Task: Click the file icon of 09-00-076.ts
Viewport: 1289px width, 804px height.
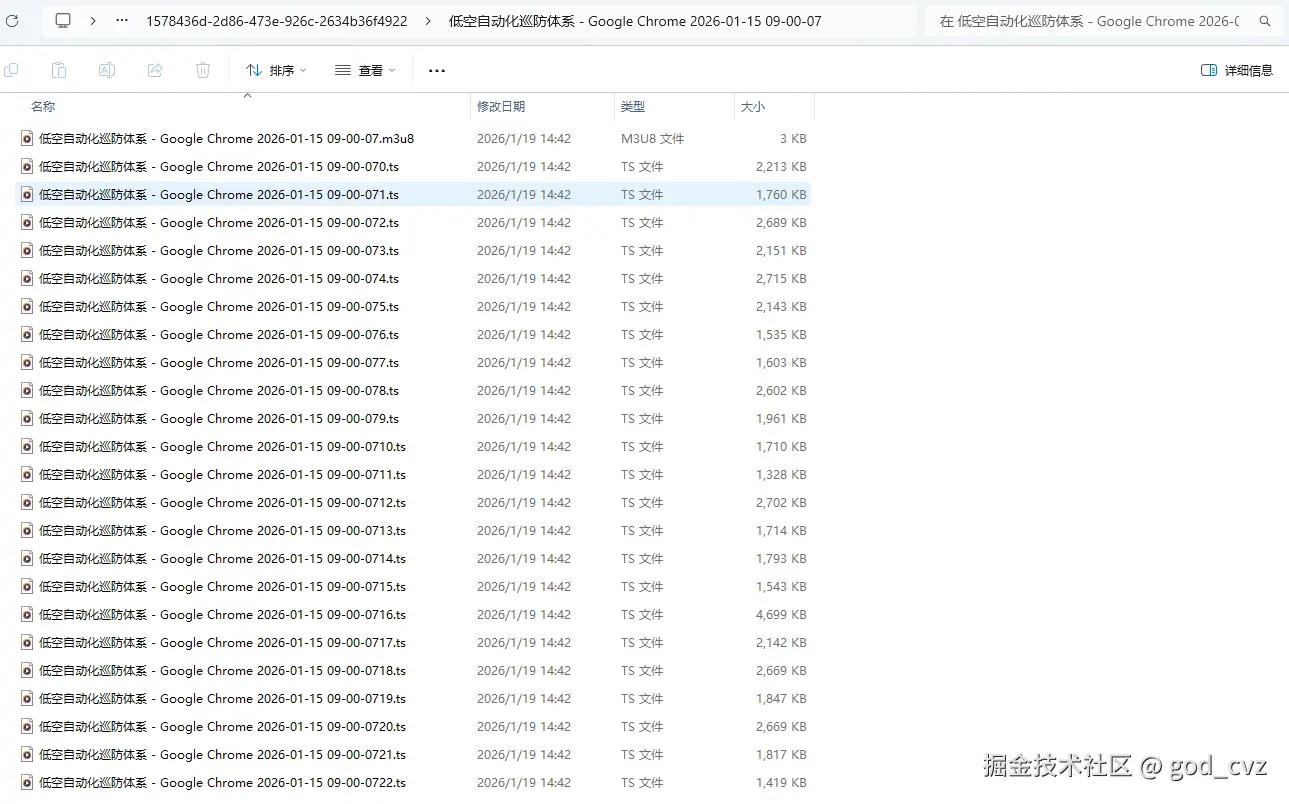Action: 27,335
